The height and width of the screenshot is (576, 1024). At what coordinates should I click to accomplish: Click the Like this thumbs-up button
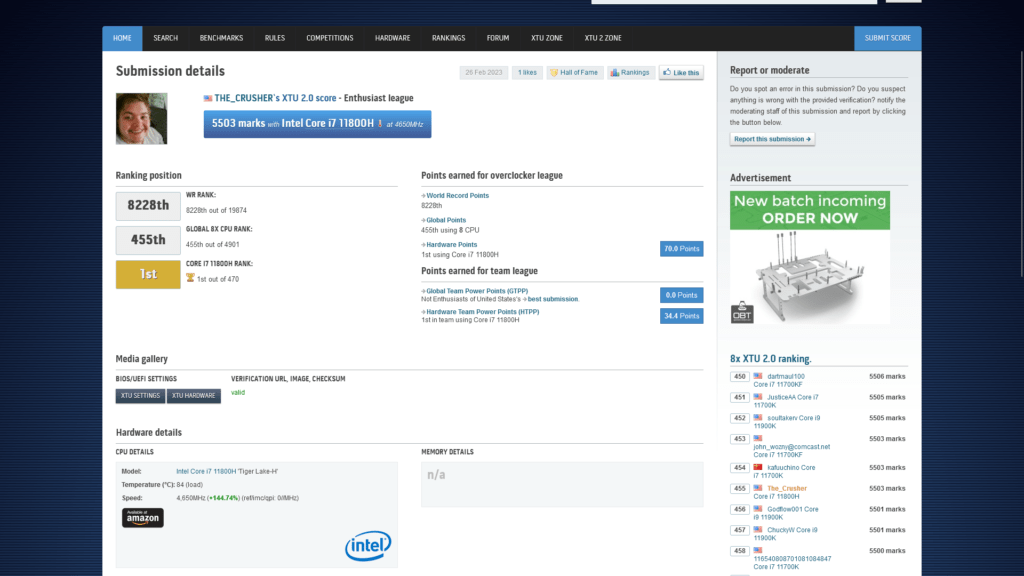pyautogui.click(x=681, y=72)
